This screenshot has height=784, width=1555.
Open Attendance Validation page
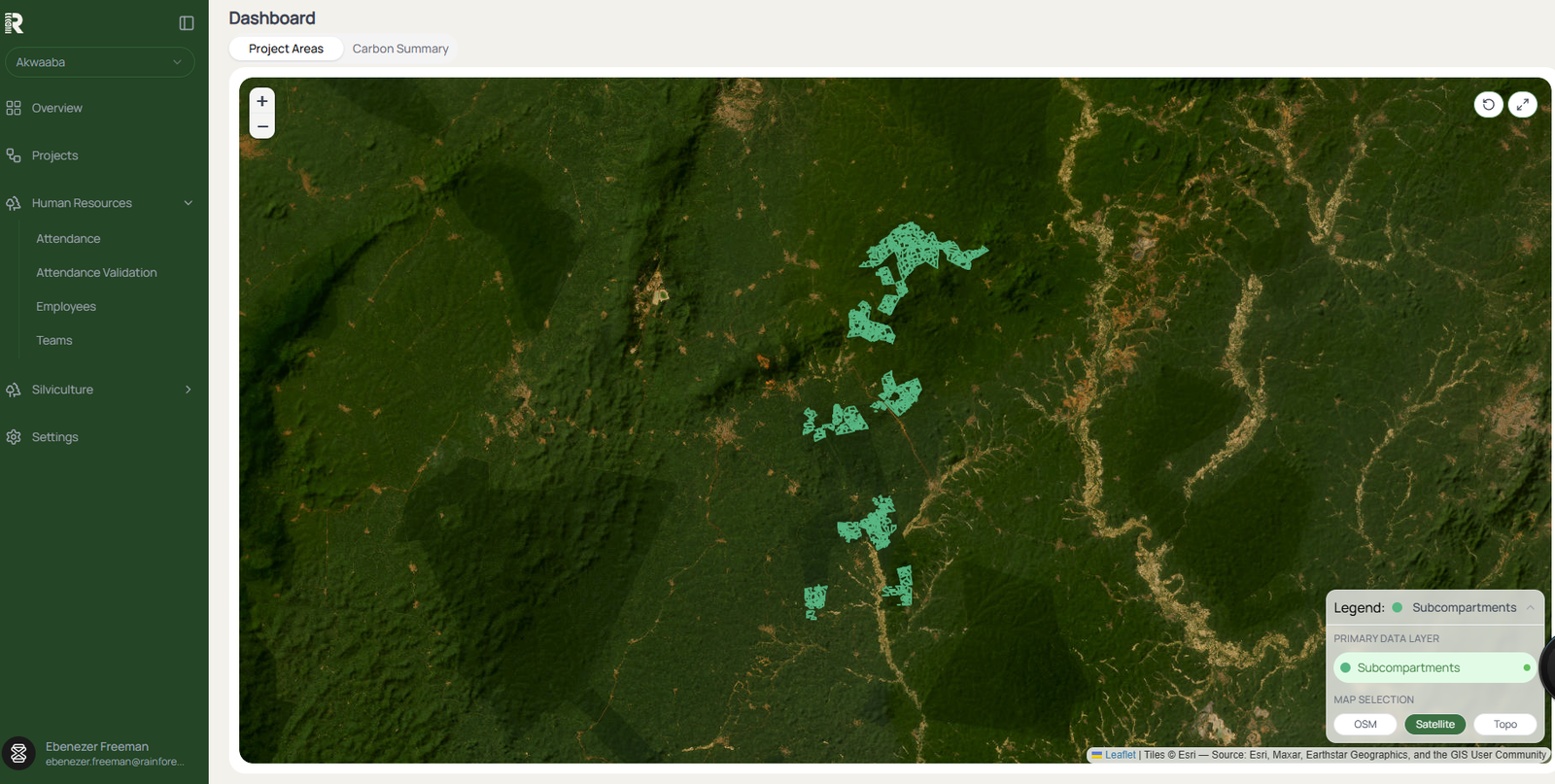click(x=96, y=273)
